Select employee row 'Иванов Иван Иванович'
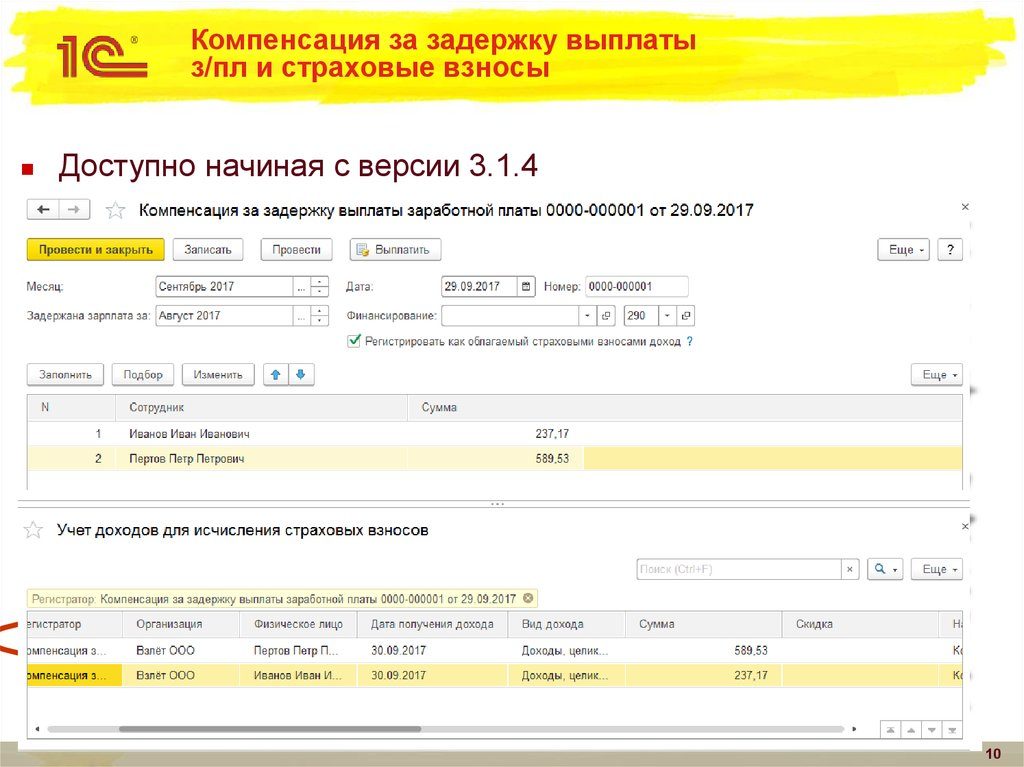Screen dimensions: 1024x767 click(x=494, y=434)
